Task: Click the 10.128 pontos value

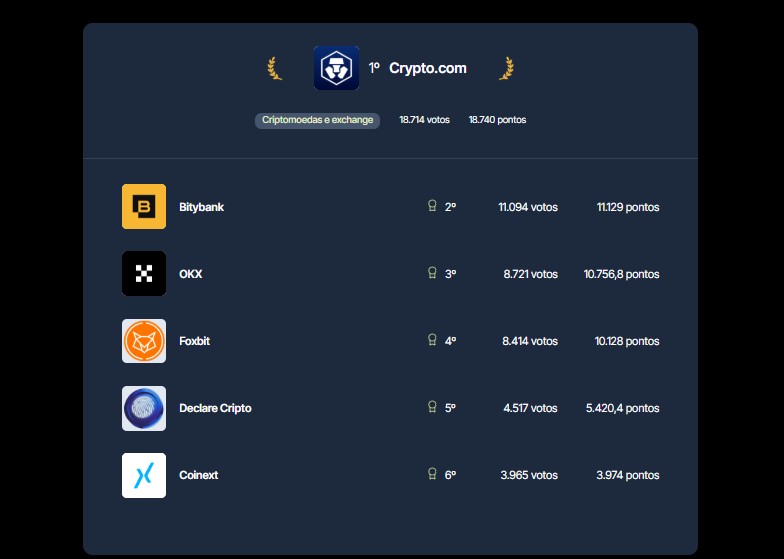Action: tap(627, 341)
